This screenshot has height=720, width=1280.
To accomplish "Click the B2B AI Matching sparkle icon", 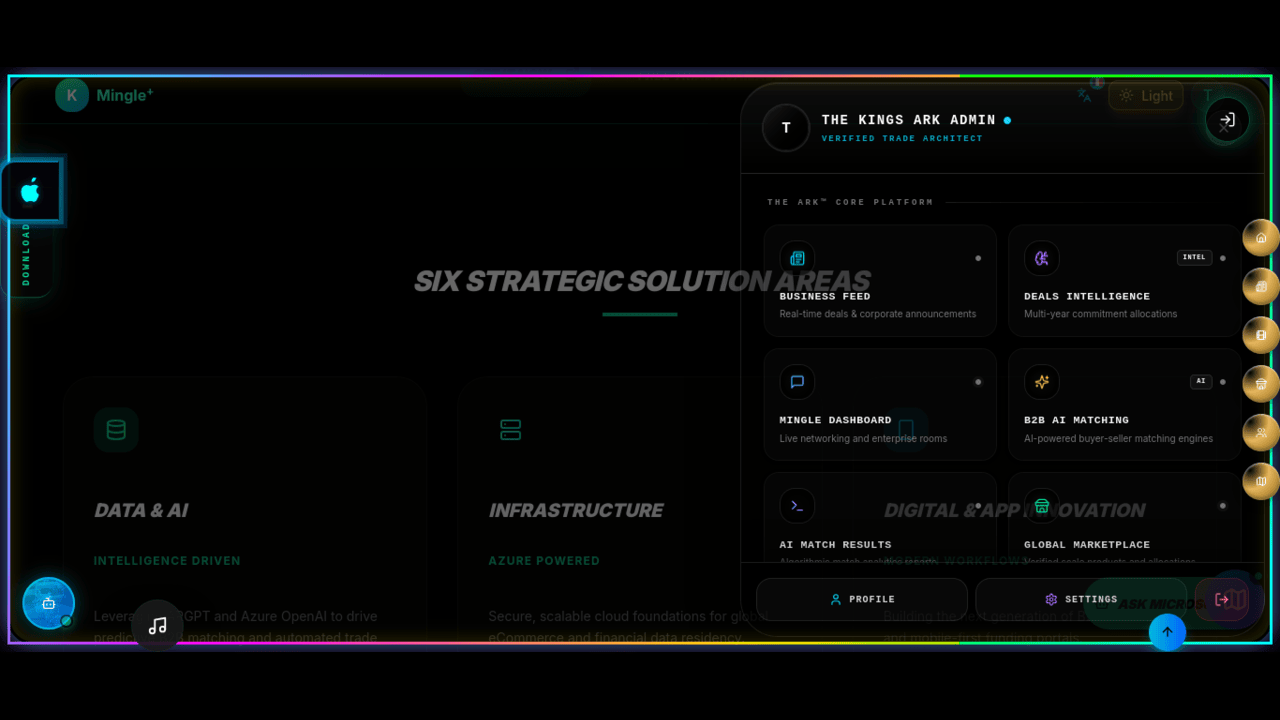I will 1042,382.
